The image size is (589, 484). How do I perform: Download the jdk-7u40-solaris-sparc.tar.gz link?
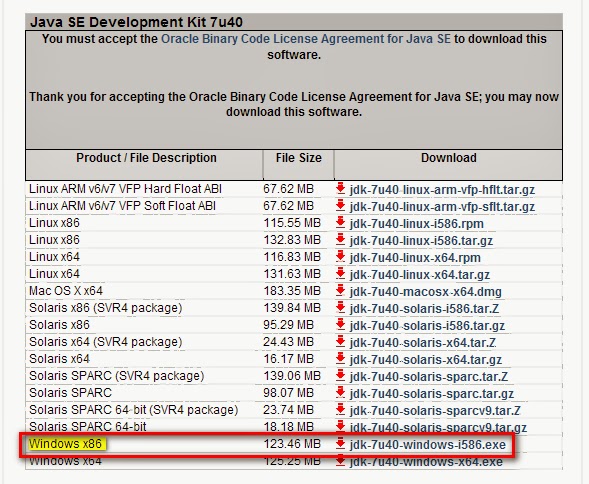tap(432, 393)
